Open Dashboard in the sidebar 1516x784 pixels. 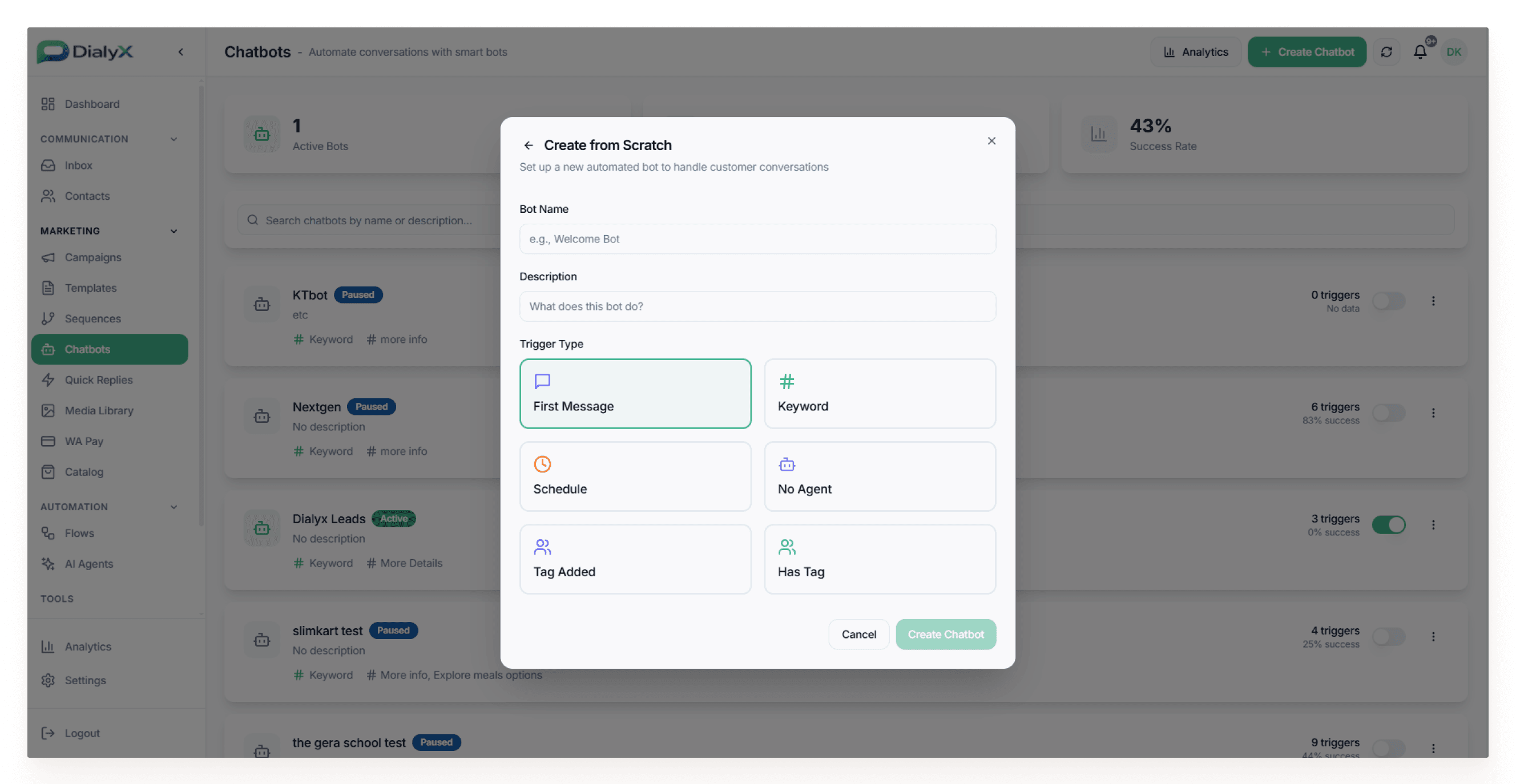[x=110, y=104]
